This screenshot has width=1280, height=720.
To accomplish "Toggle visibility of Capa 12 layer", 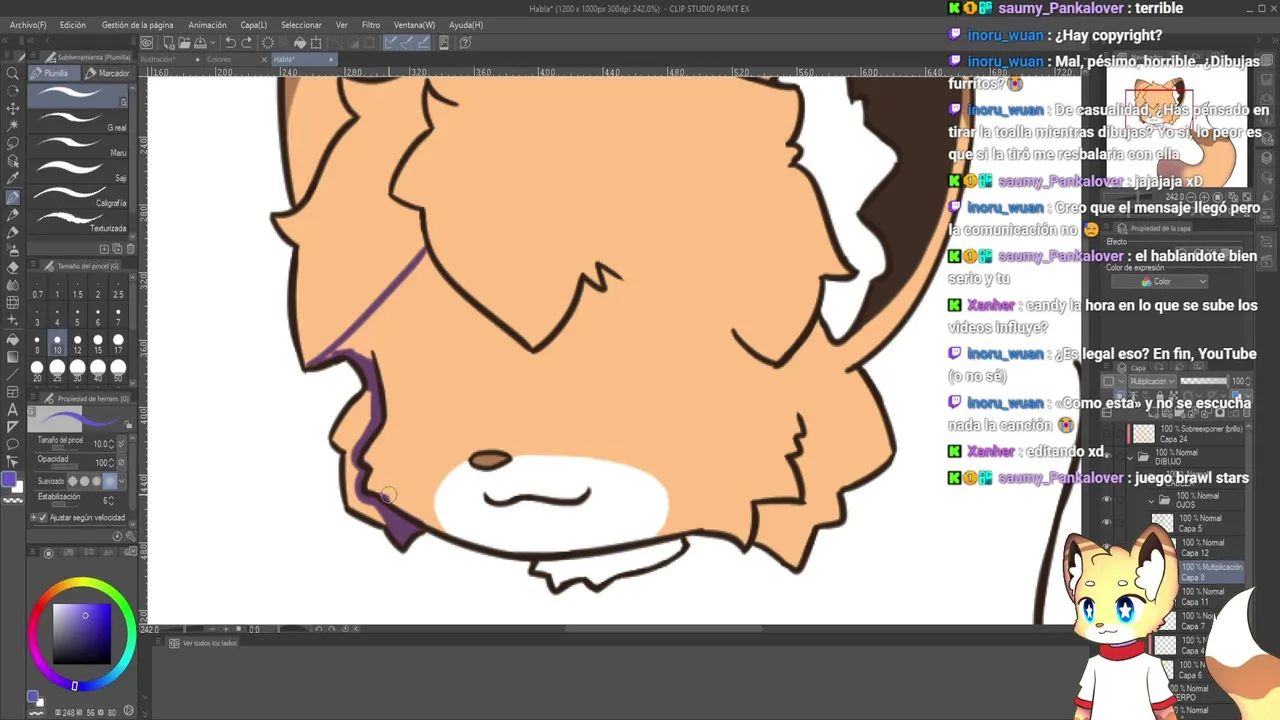I will pyautogui.click(x=1106, y=547).
